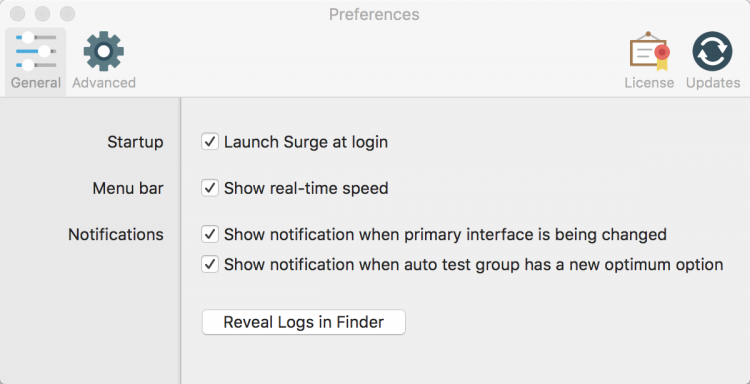Click the 'Launch Surge at login' label text
The image size is (750, 384).
306,142
